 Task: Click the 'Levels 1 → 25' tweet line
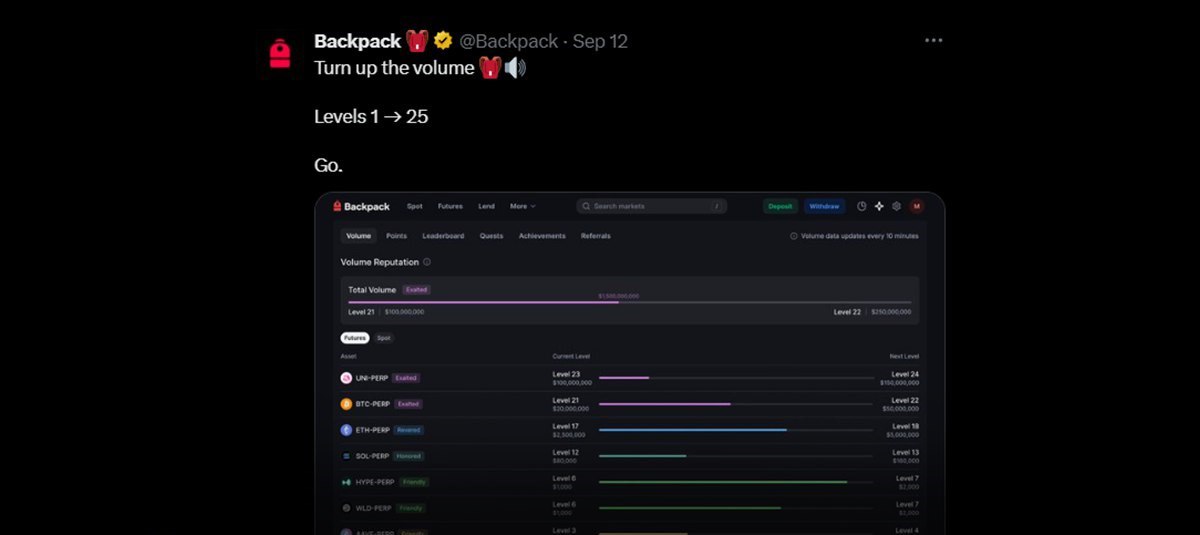coord(371,116)
